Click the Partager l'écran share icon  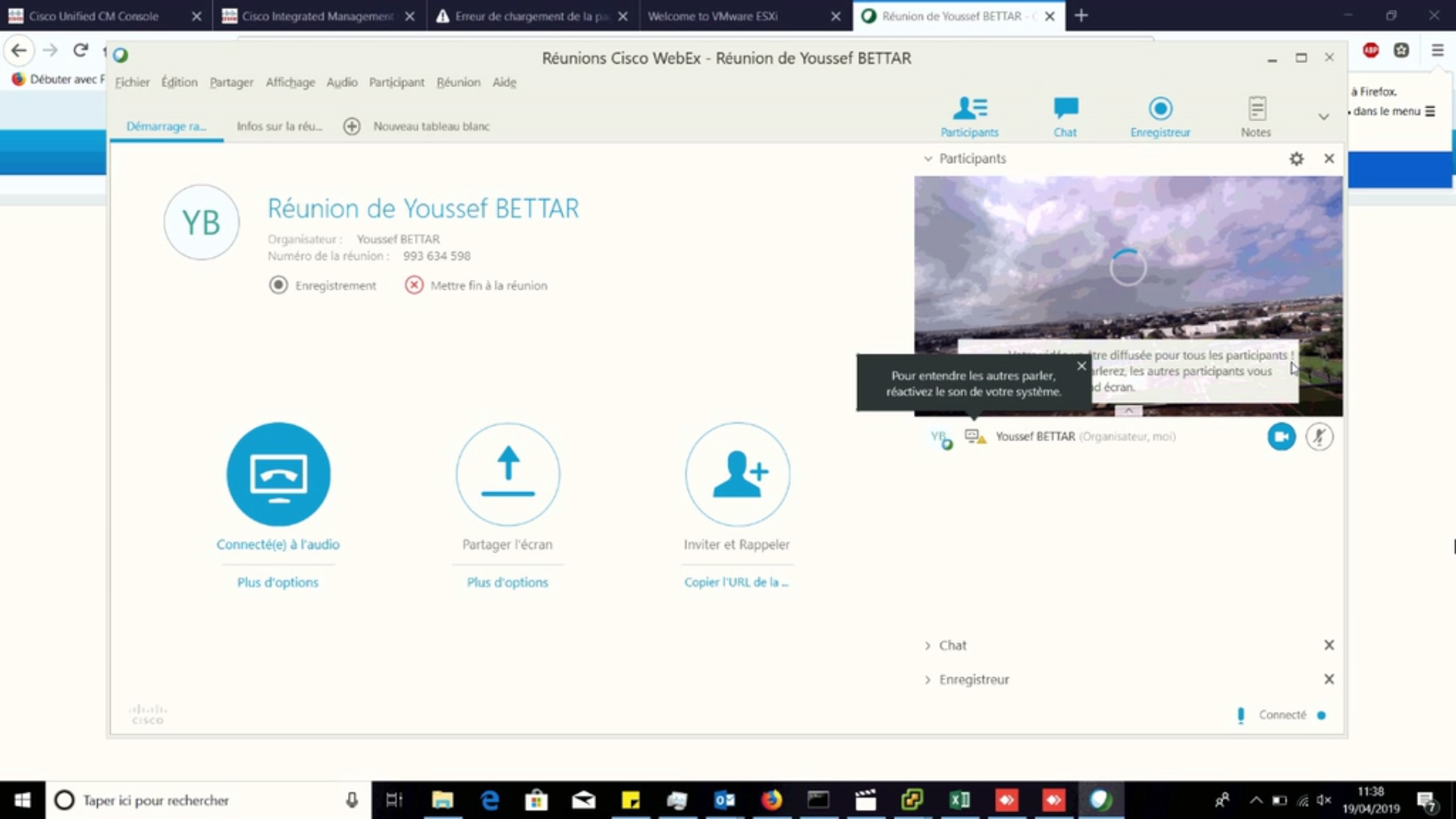click(x=507, y=474)
